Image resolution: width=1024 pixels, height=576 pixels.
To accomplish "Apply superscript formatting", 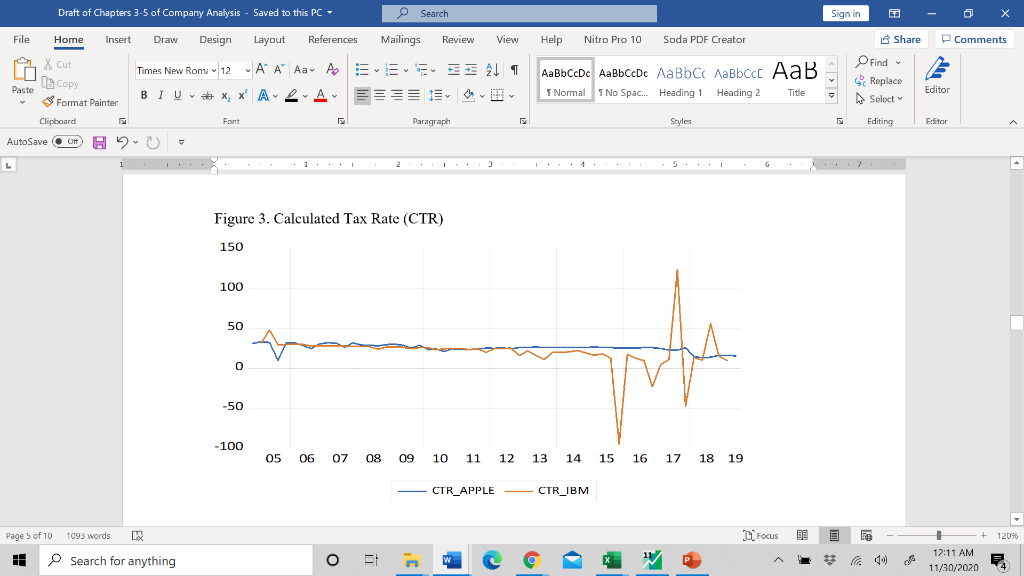I will click(x=242, y=94).
